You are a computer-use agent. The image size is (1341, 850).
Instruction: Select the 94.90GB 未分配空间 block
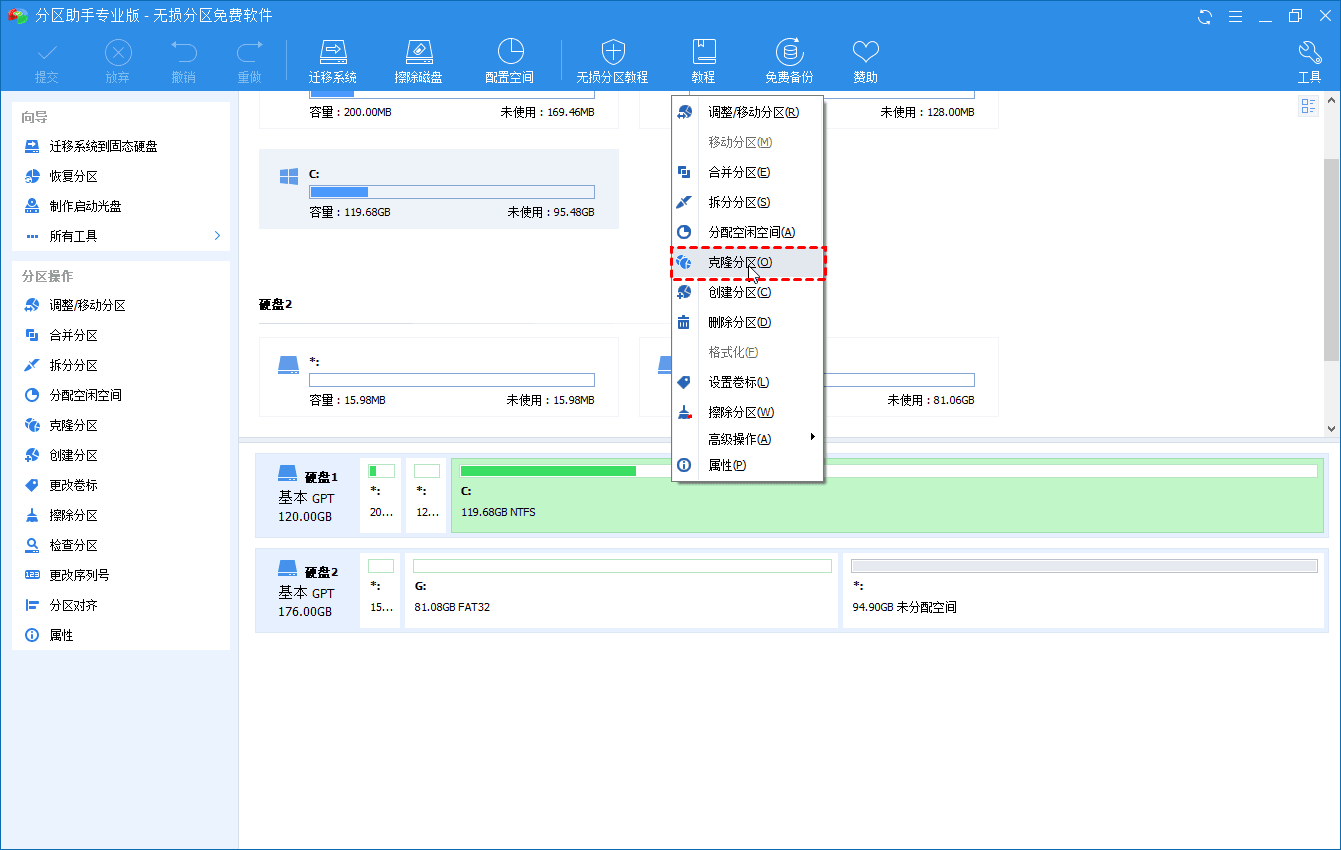point(1084,590)
